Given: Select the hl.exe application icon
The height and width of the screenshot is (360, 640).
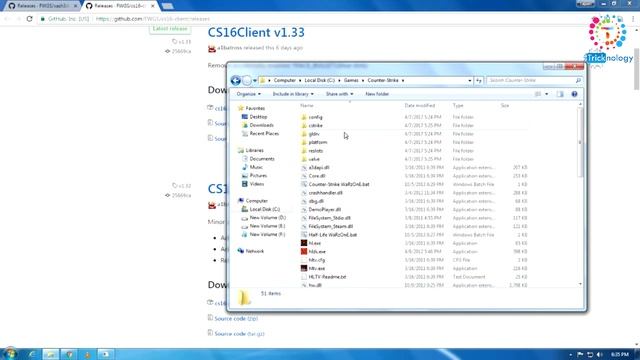Looking at the screenshot, I should [x=304, y=243].
